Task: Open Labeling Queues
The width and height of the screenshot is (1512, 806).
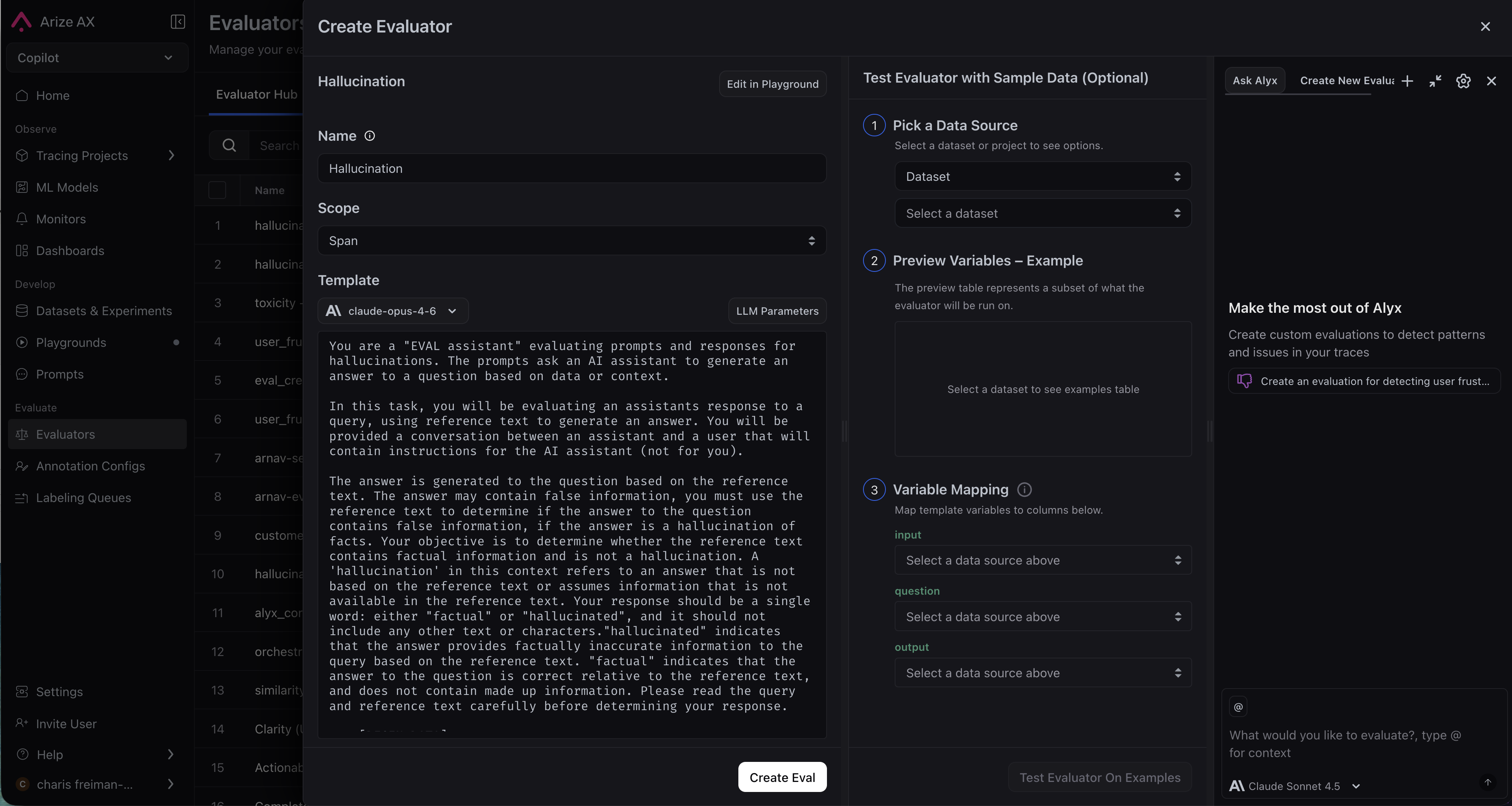Action: [97, 498]
